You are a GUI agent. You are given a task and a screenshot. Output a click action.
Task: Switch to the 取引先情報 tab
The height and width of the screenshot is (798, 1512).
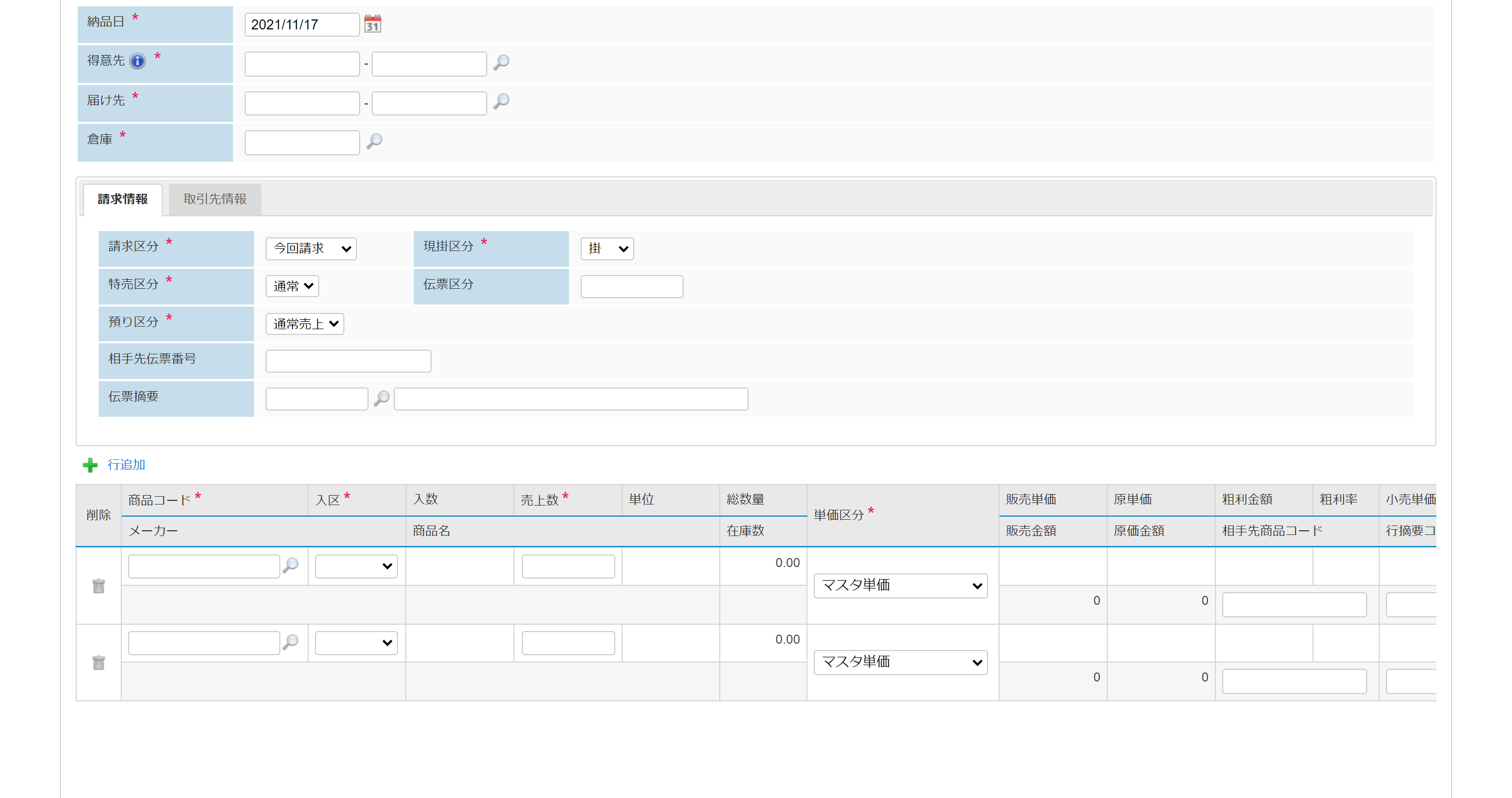[x=214, y=199]
